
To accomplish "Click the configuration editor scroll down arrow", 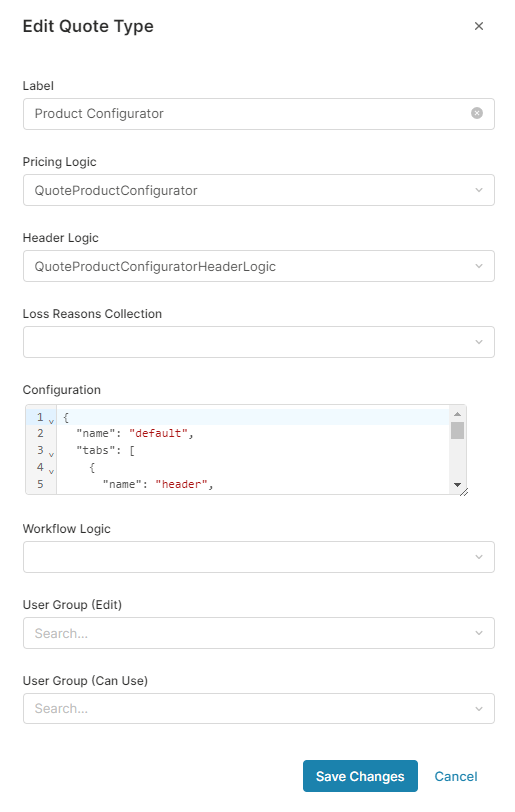I will pyautogui.click(x=457, y=485).
